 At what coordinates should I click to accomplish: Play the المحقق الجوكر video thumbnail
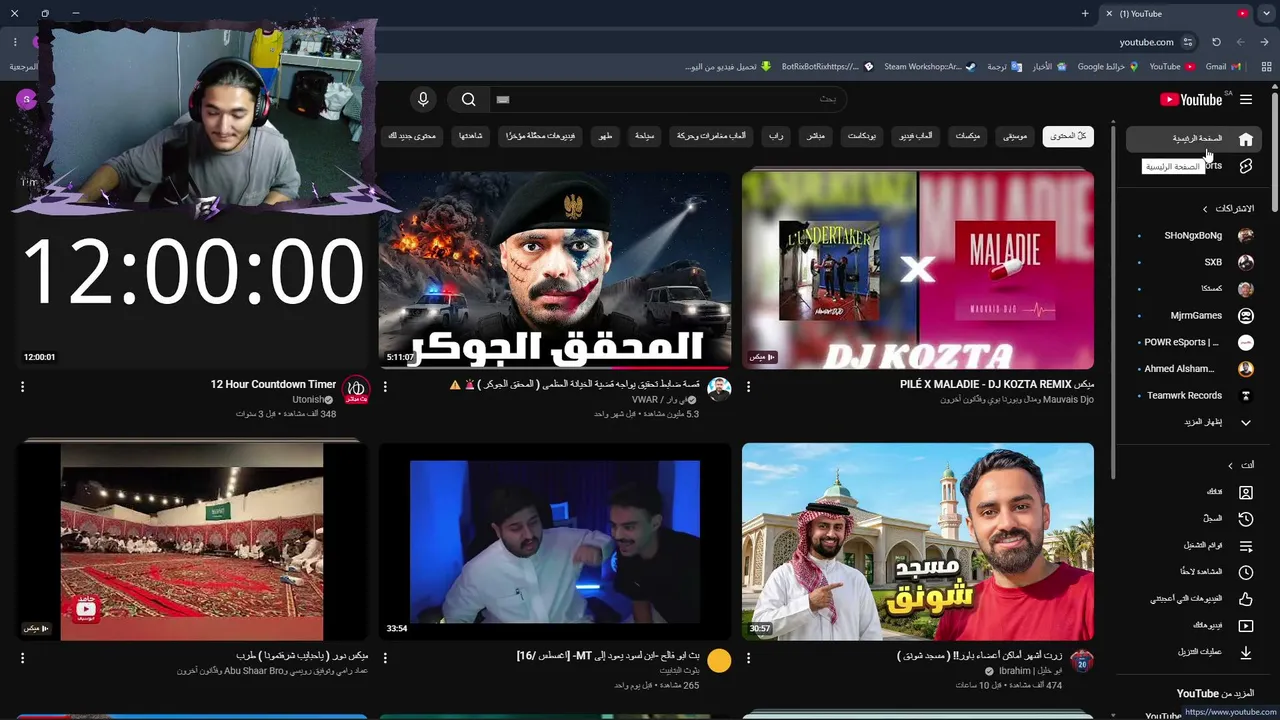point(555,270)
